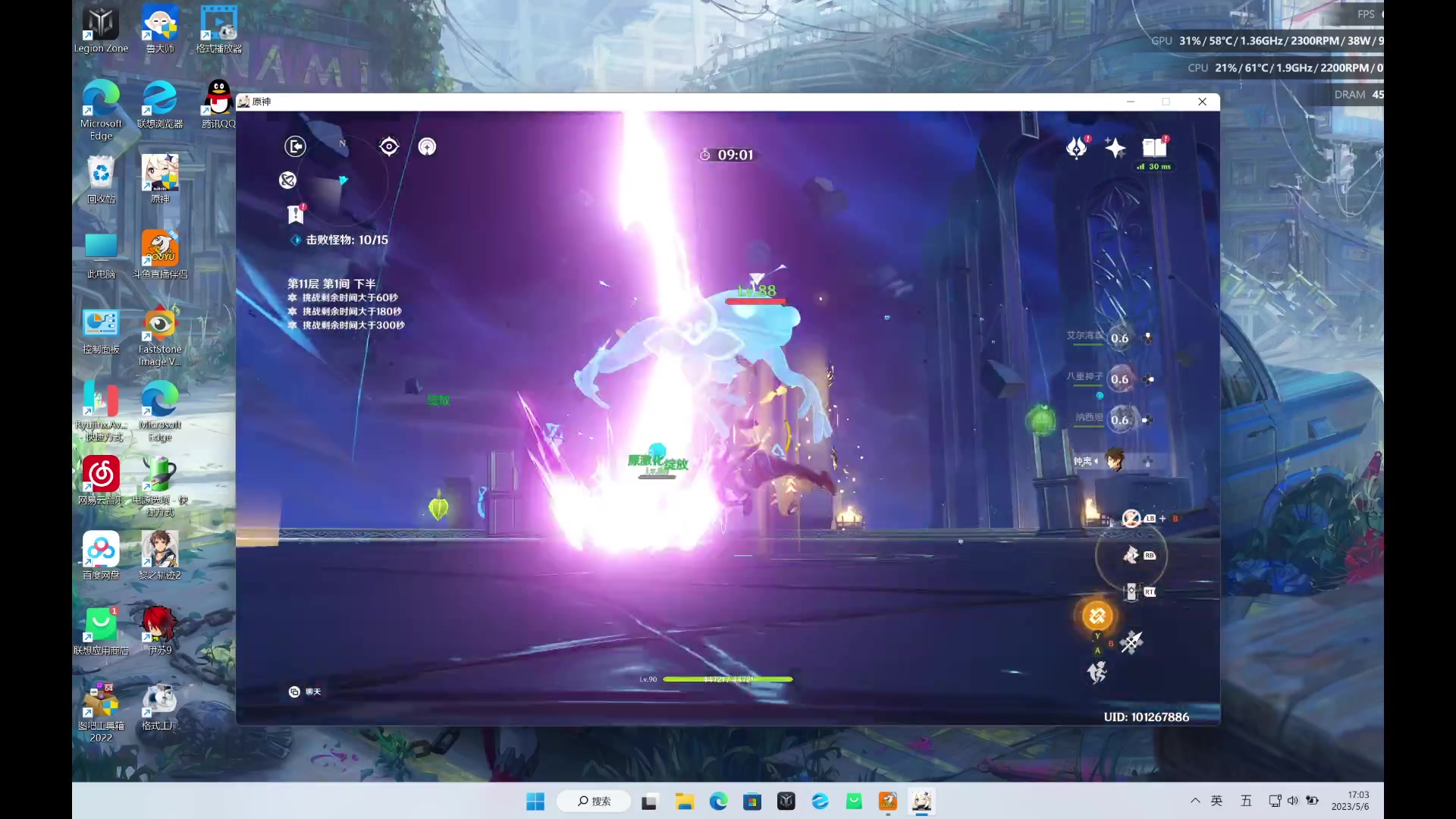Screen dimensions: 1456x819
Task: Open the quest alert icon with exclamation
Action: (x=296, y=215)
